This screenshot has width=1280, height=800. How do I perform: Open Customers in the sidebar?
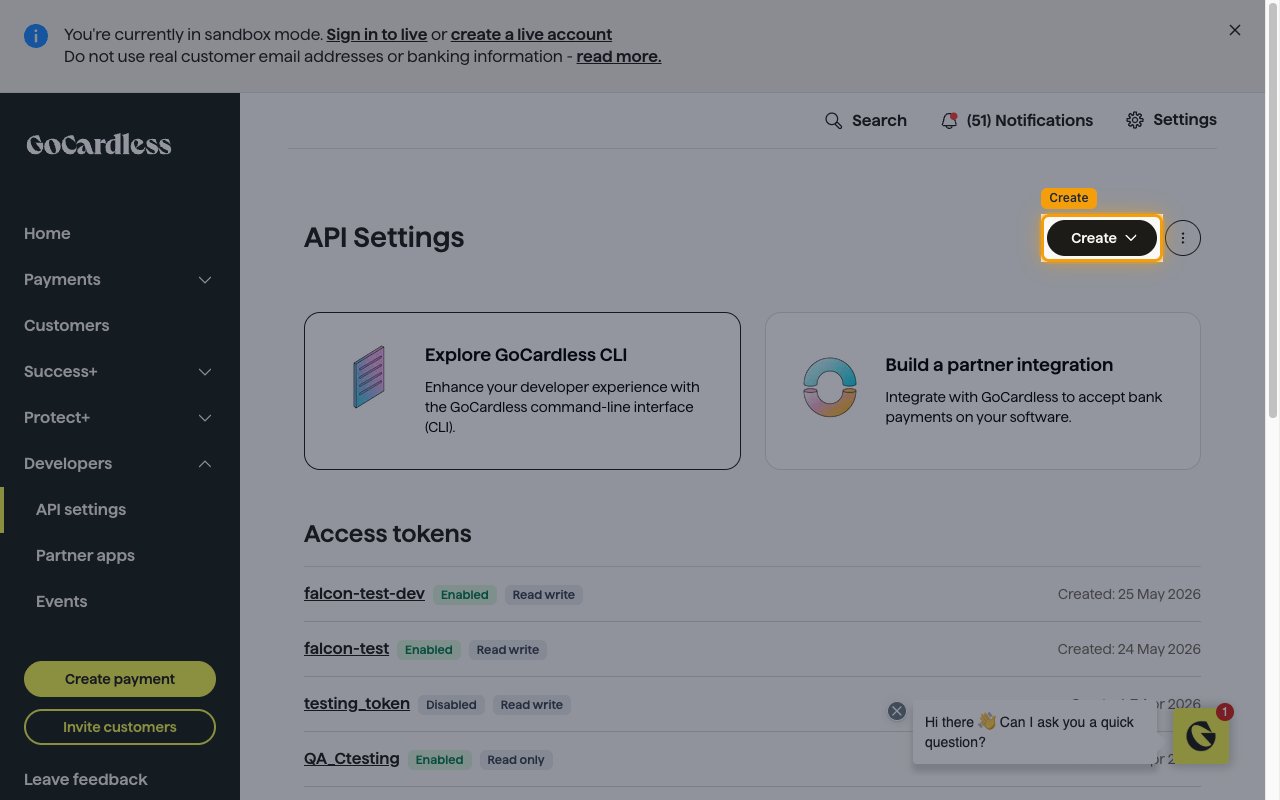[66, 325]
